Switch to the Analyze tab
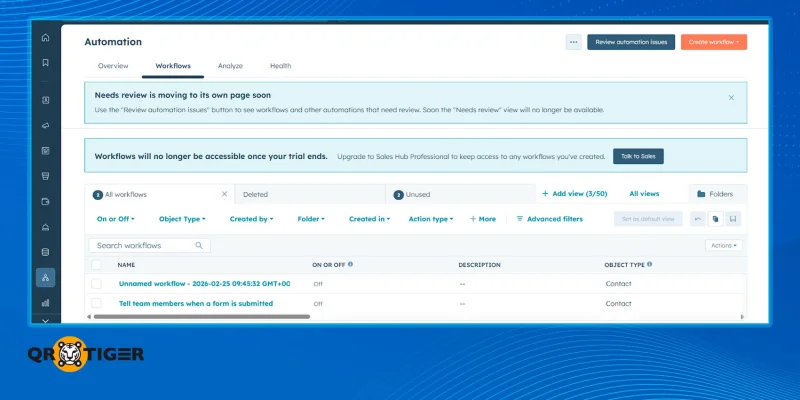The image size is (800, 400). [x=230, y=66]
